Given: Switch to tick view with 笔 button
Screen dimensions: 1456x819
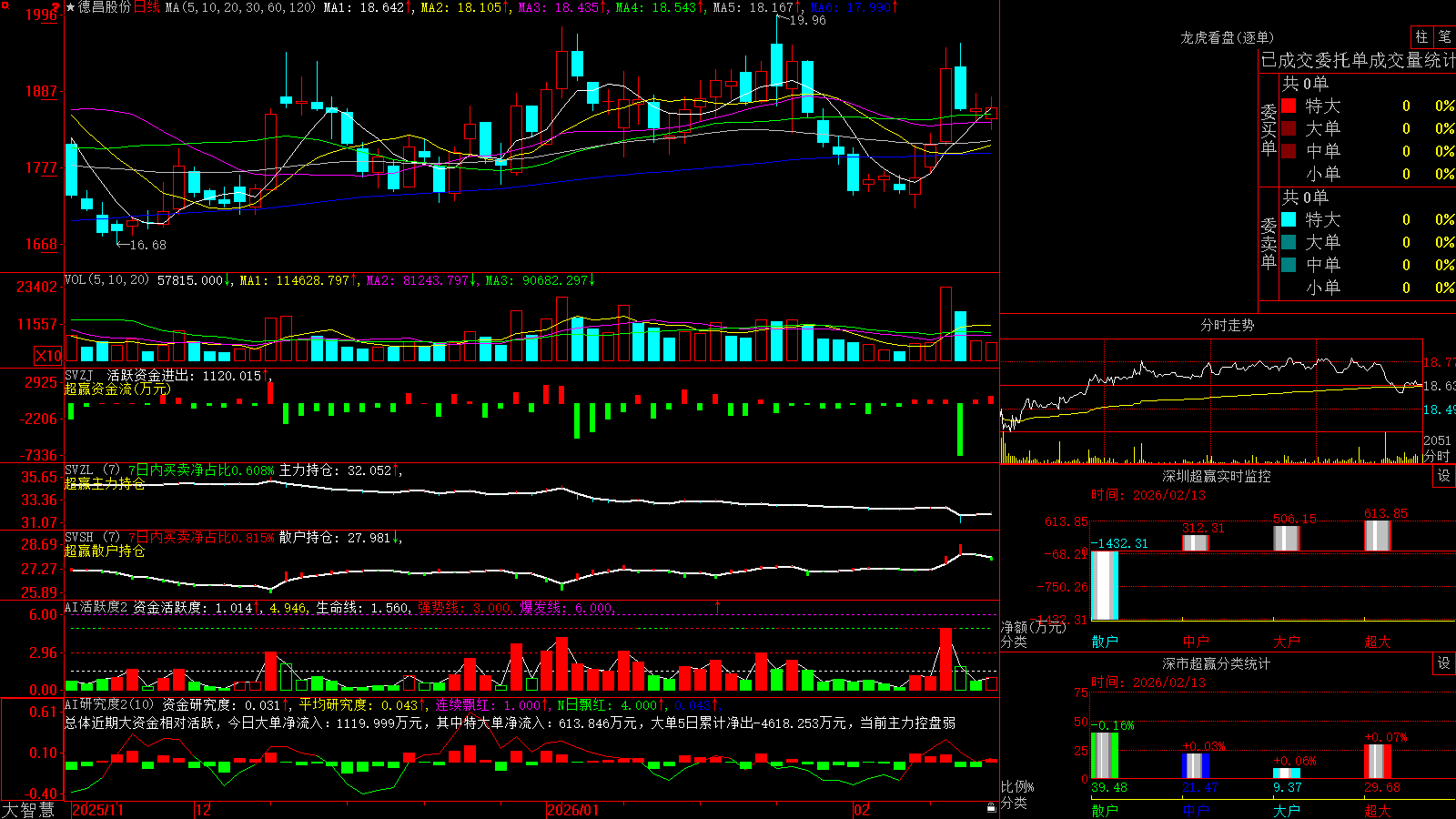Looking at the screenshot, I should pos(1445,36).
